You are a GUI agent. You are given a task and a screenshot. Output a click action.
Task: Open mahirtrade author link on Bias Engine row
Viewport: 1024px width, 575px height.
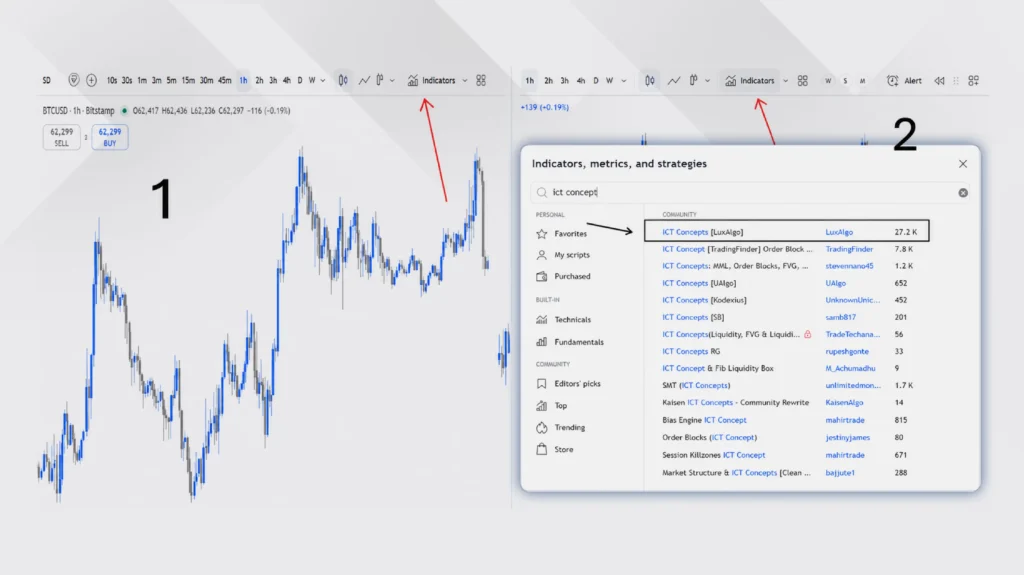[x=845, y=420]
